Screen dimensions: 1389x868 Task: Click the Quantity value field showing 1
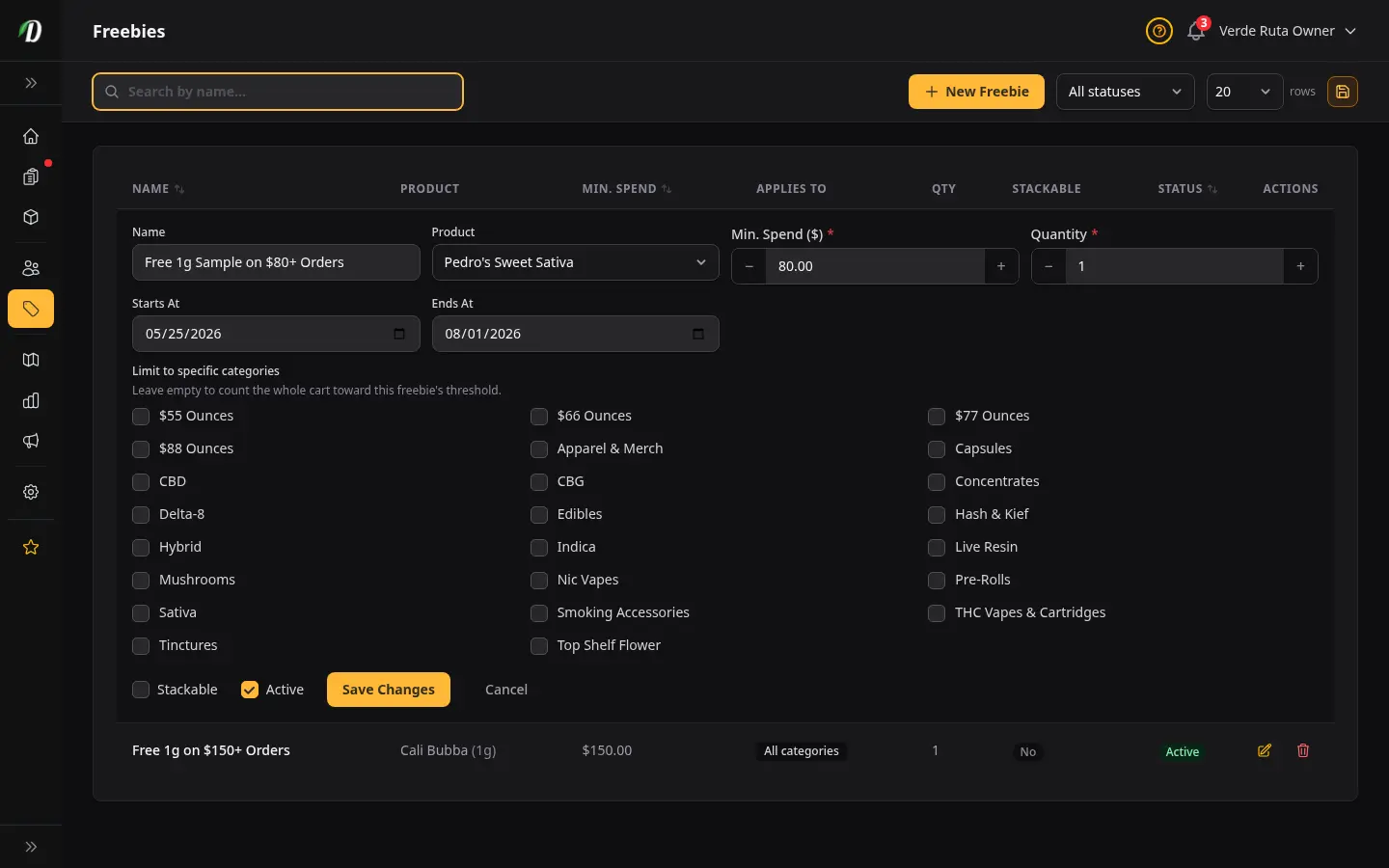coord(1174,266)
